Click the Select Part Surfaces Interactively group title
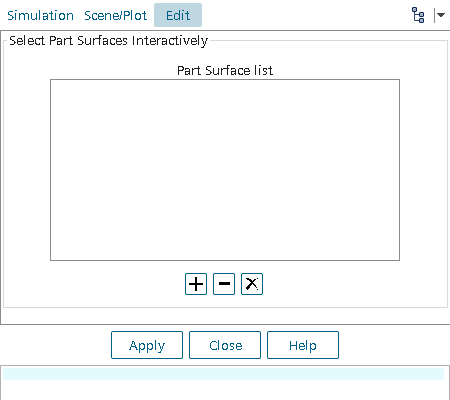Image resolution: width=450 pixels, height=400 pixels. 109,41
